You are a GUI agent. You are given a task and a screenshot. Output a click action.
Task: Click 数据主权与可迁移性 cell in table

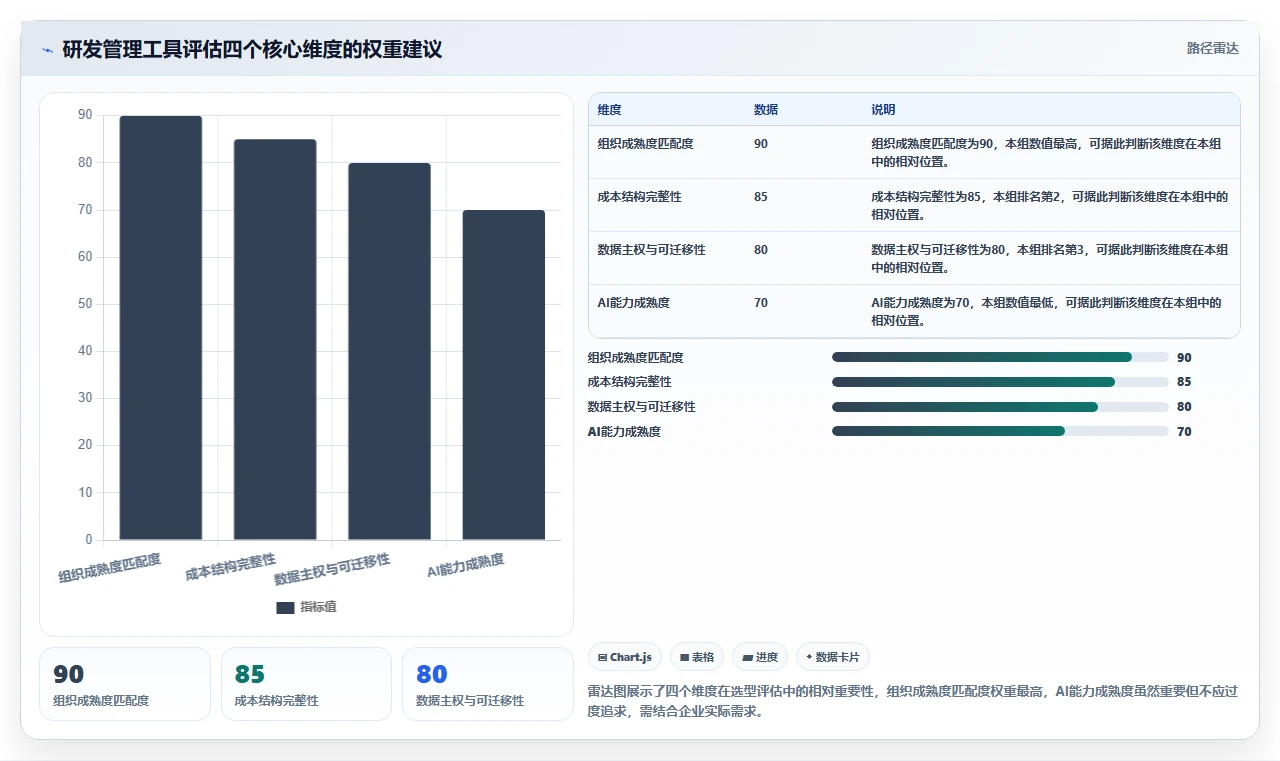coord(651,250)
